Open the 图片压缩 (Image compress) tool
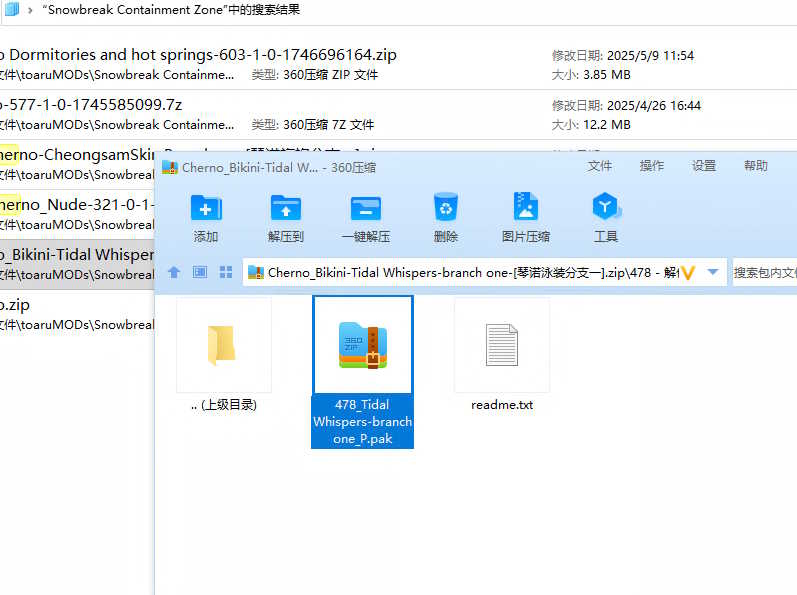 coord(525,209)
